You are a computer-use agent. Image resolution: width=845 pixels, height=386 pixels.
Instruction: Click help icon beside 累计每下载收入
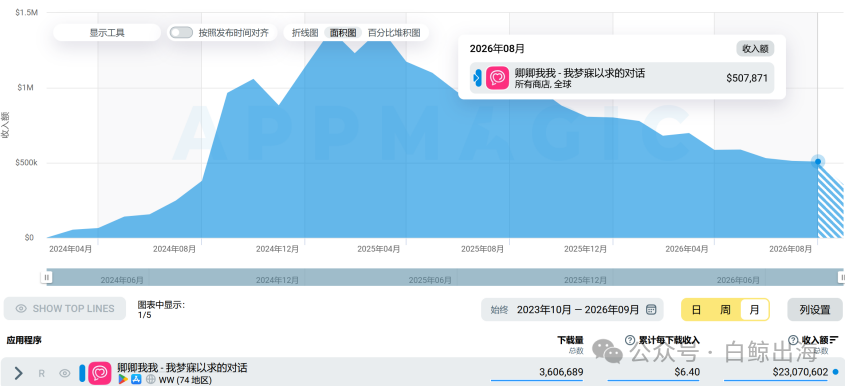629,340
